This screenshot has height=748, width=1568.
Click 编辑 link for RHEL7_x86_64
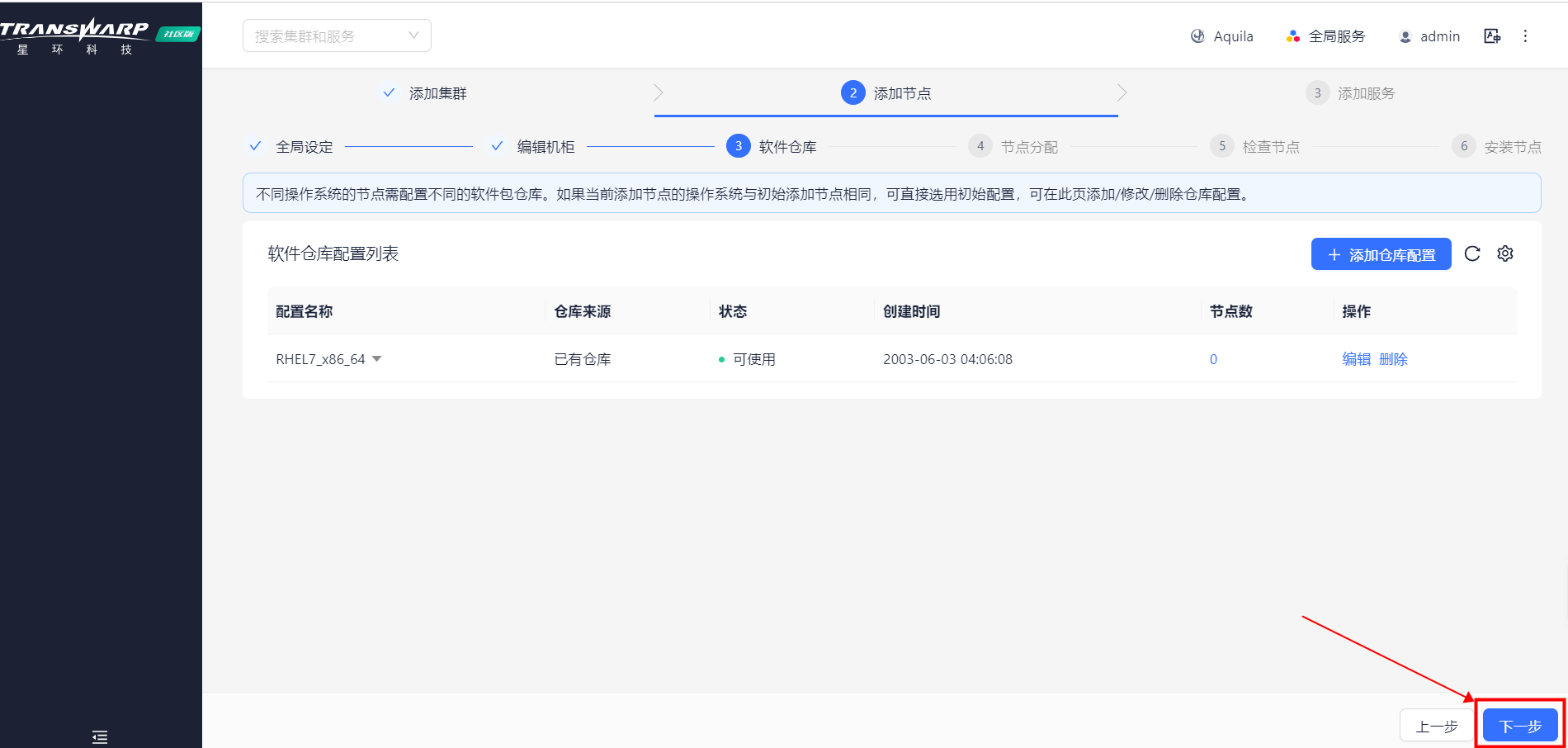[x=1357, y=359]
